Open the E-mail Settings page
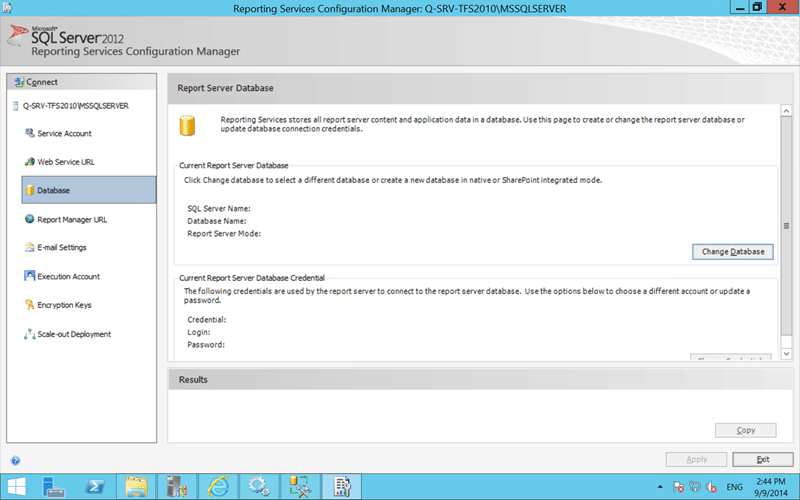This screenshot has height=500, width=800. click(x=62, y=247)
